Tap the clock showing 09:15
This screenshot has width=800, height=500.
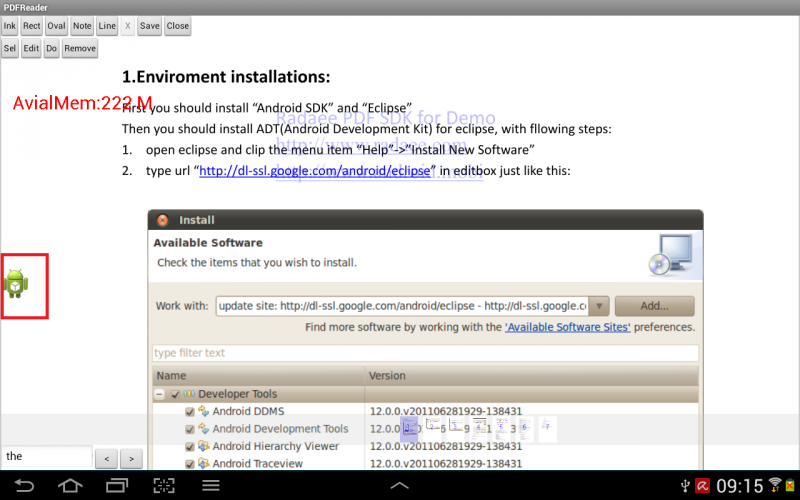(739, 486)
